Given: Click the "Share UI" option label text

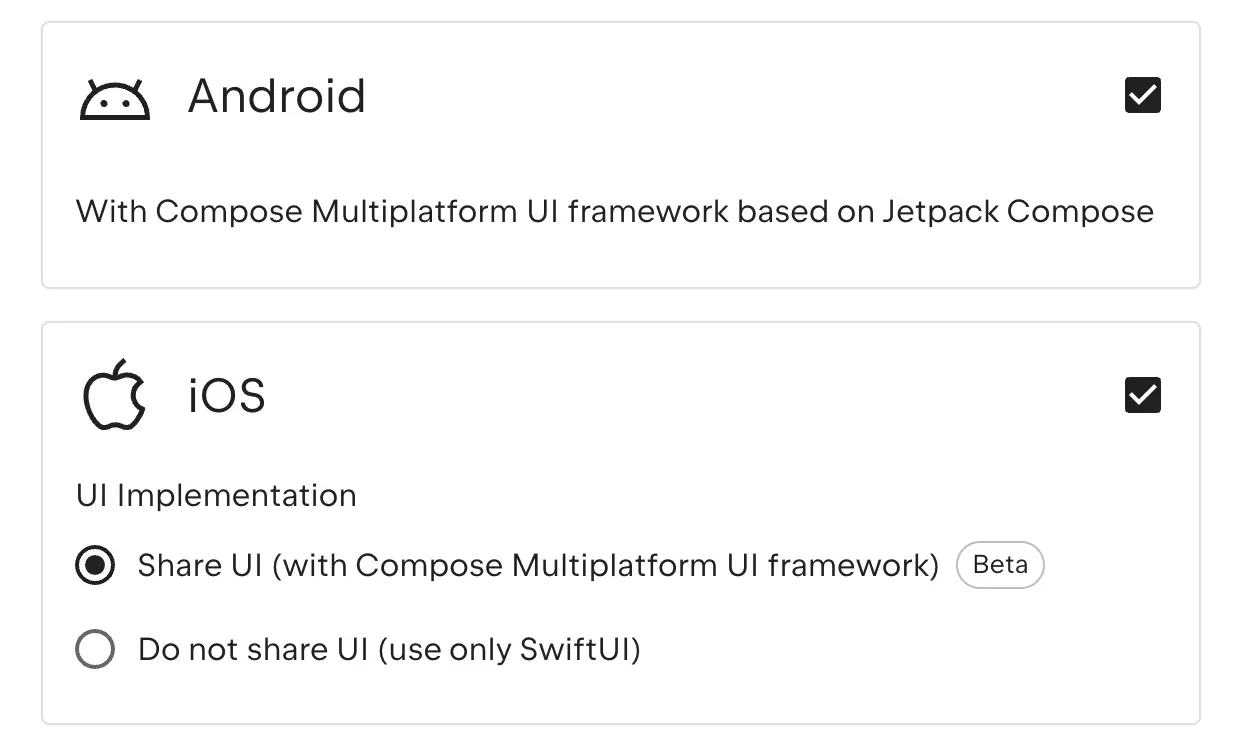Looking at the screenshot, I should point(200,566).
